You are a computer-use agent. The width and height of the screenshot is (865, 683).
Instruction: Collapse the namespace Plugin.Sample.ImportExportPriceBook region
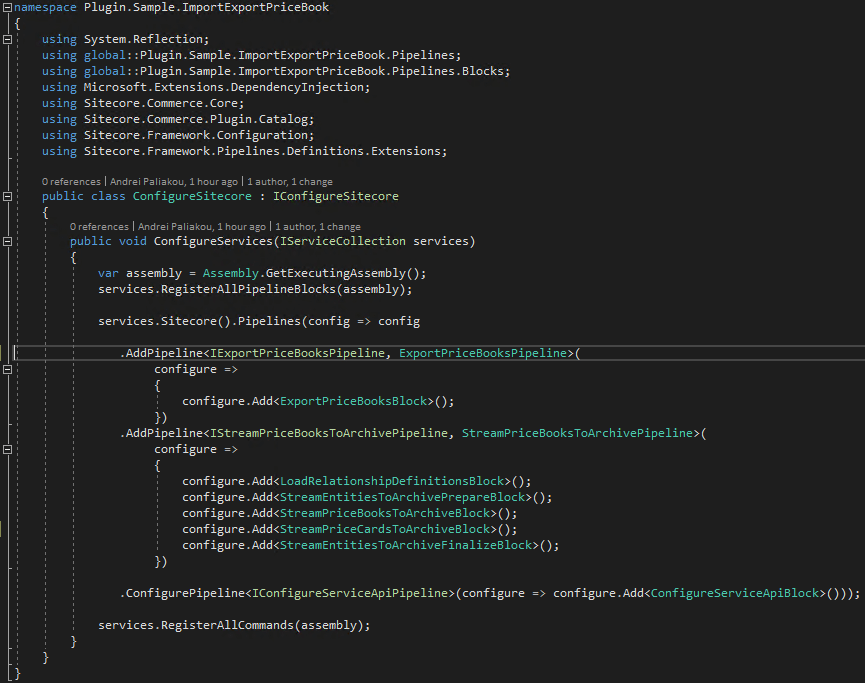8,7
